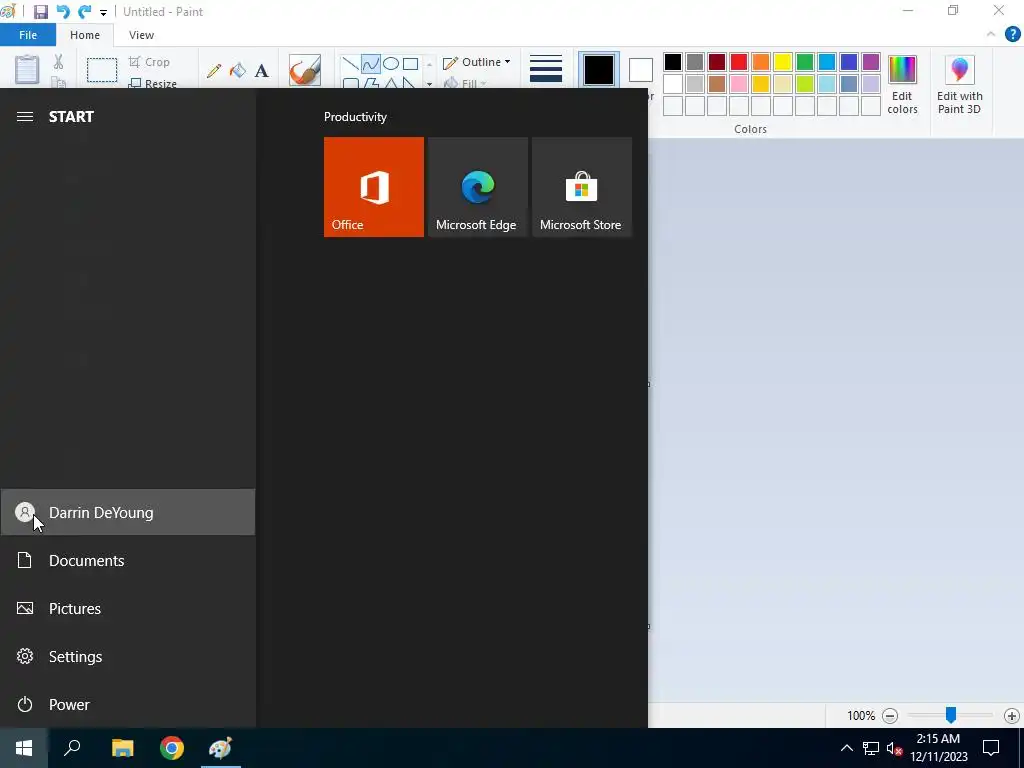Launch Google Chrome from the taskbar
This screenshot has width=1024, height=768.
(172, 748)
